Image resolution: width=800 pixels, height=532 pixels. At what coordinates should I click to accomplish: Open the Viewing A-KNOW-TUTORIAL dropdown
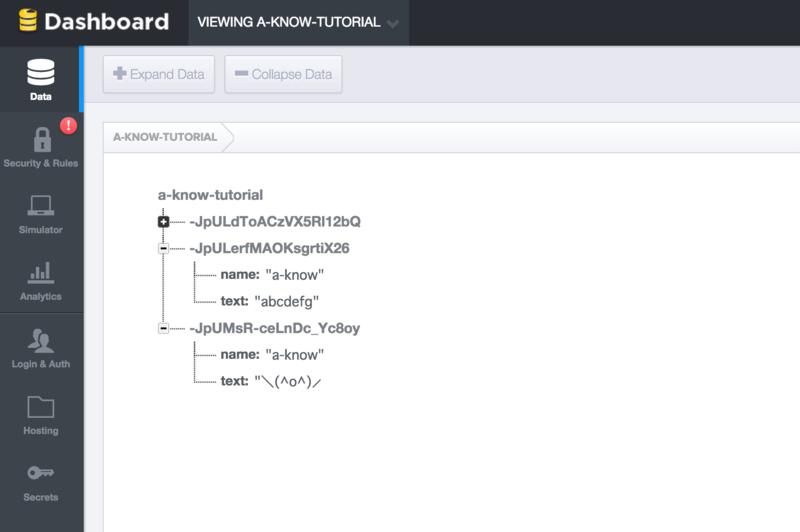(298, 22)
